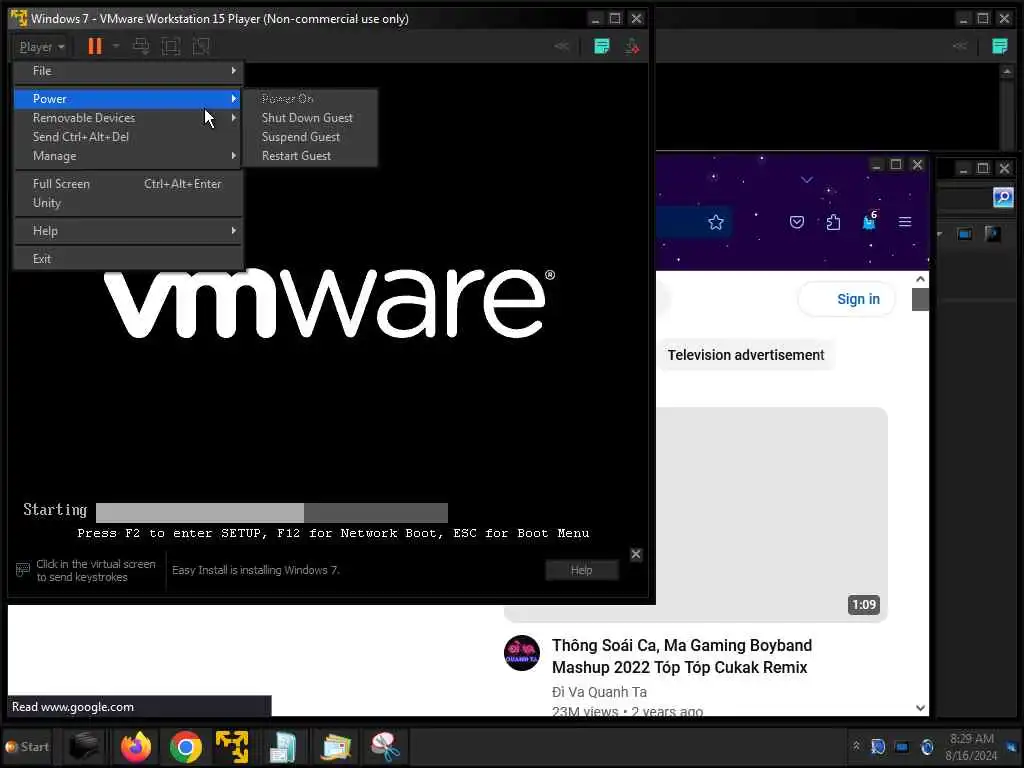Image resolution: width=1024 pixels, height=768 pixels.
Task: Click the collapse toolbar double-arrow icon
Action: coord(562,46)
